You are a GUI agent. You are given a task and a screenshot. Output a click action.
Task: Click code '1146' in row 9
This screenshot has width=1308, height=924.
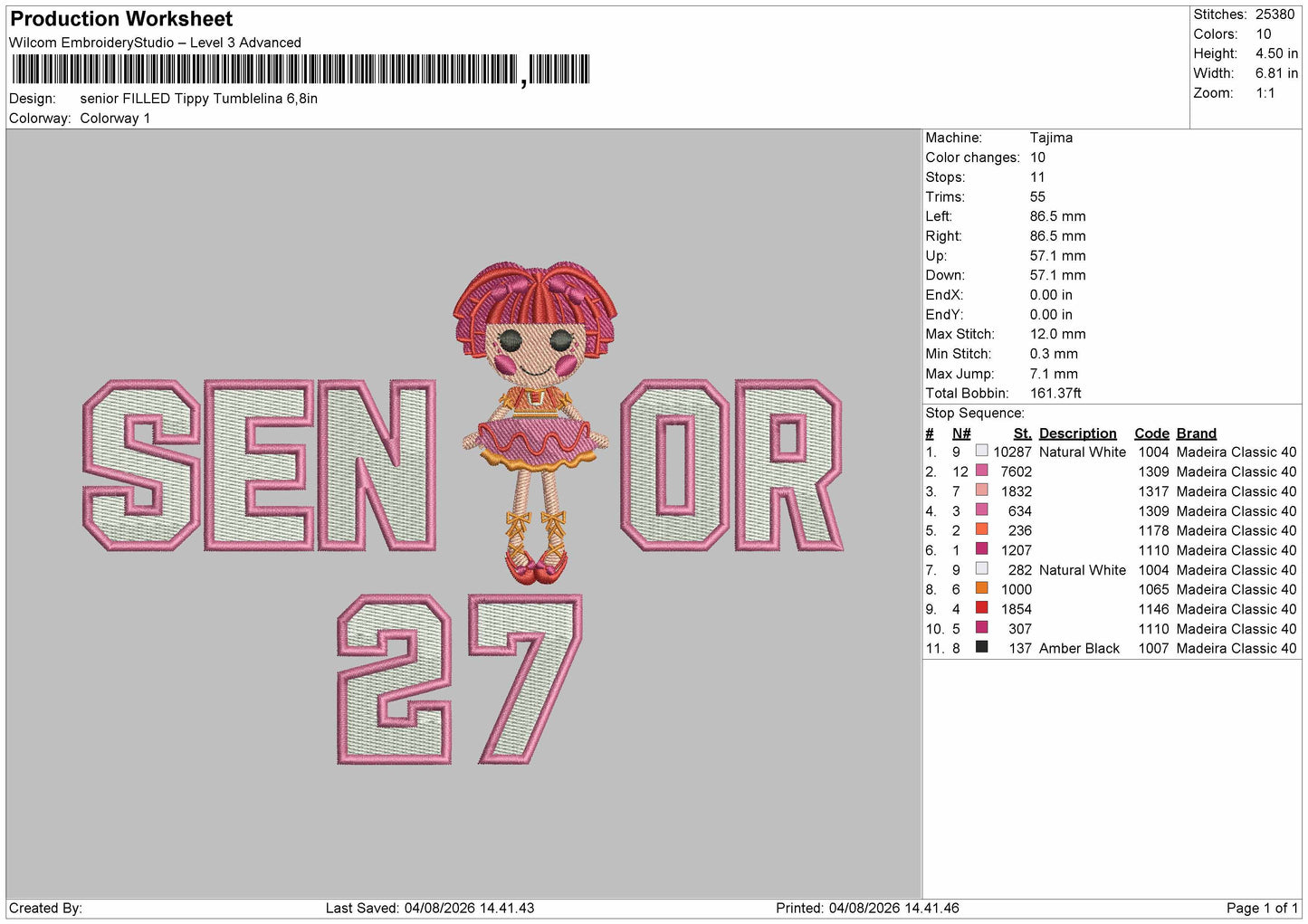[1153, 609]
